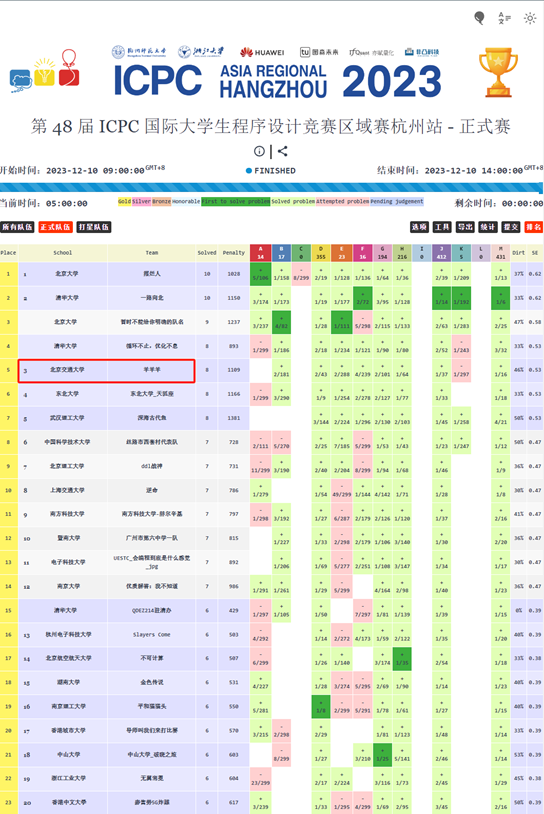
Task: Click the Huawei sponsor logo
Action: pos(262,52)
